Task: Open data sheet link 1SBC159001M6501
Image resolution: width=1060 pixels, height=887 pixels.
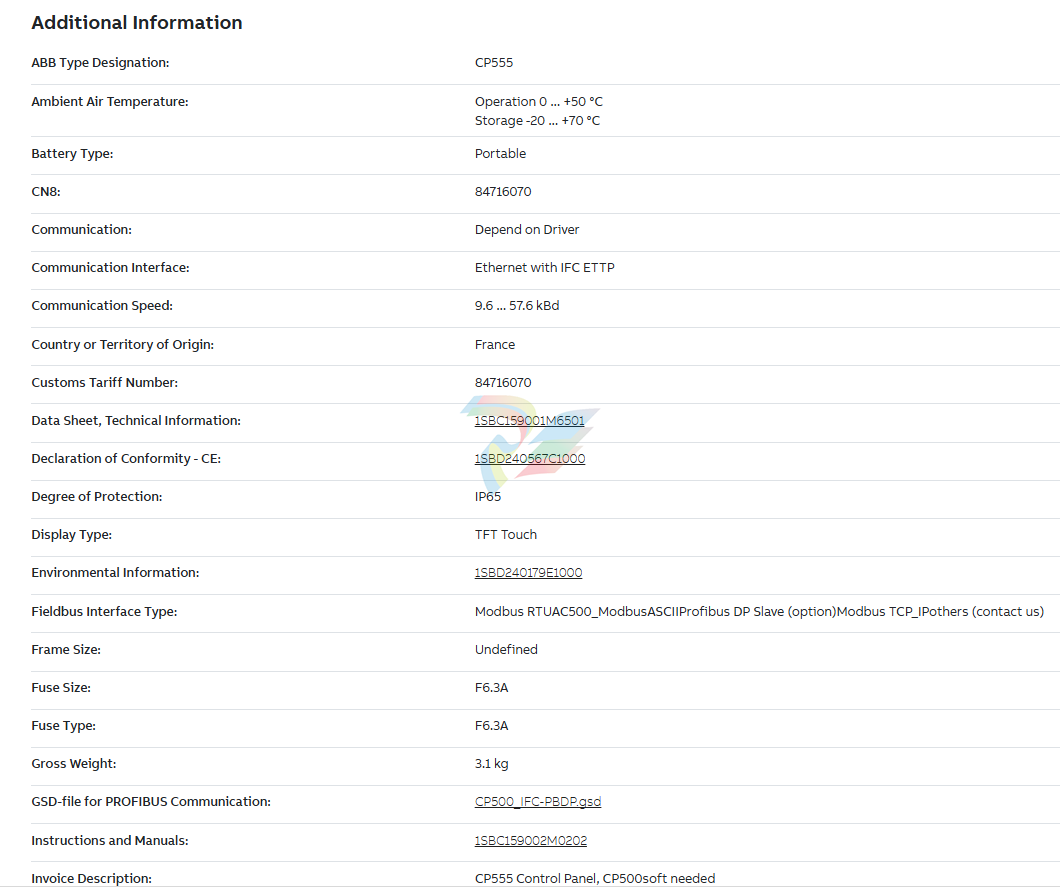Action: point(529,421)
